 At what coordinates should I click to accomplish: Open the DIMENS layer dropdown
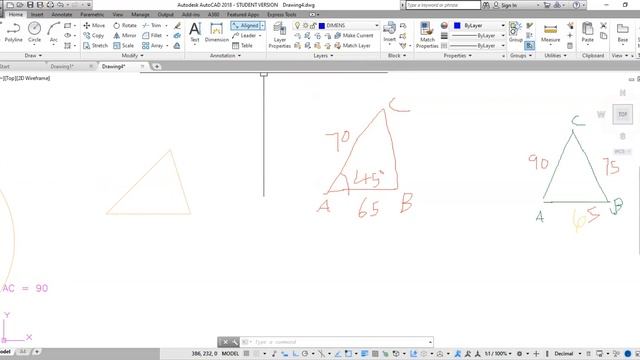(376, 25)
